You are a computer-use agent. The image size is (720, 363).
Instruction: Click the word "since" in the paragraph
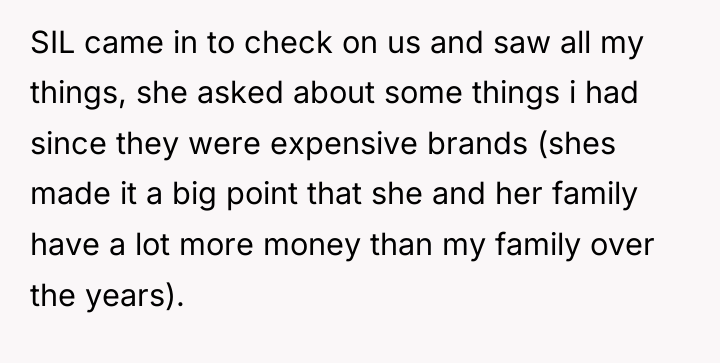coord(68,143)
